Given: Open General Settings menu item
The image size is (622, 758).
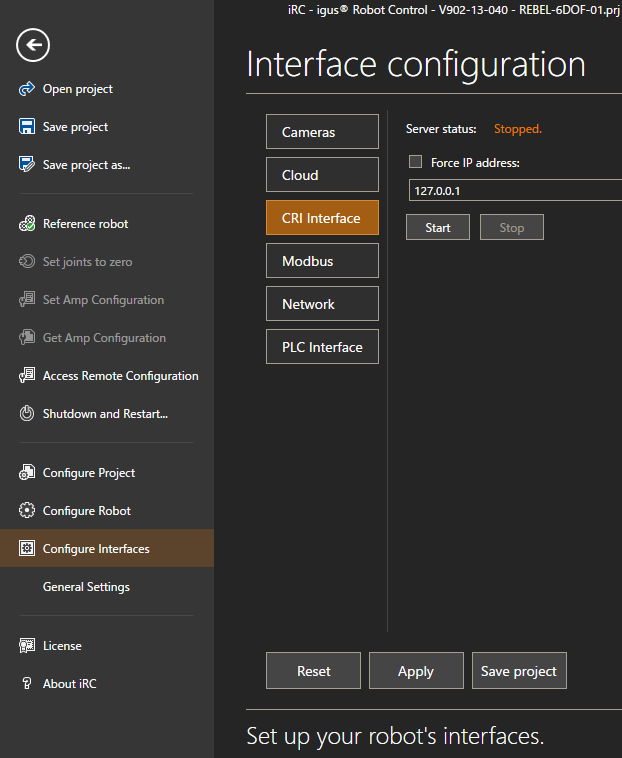Looking at the screenshot, I should pos(86,587).
